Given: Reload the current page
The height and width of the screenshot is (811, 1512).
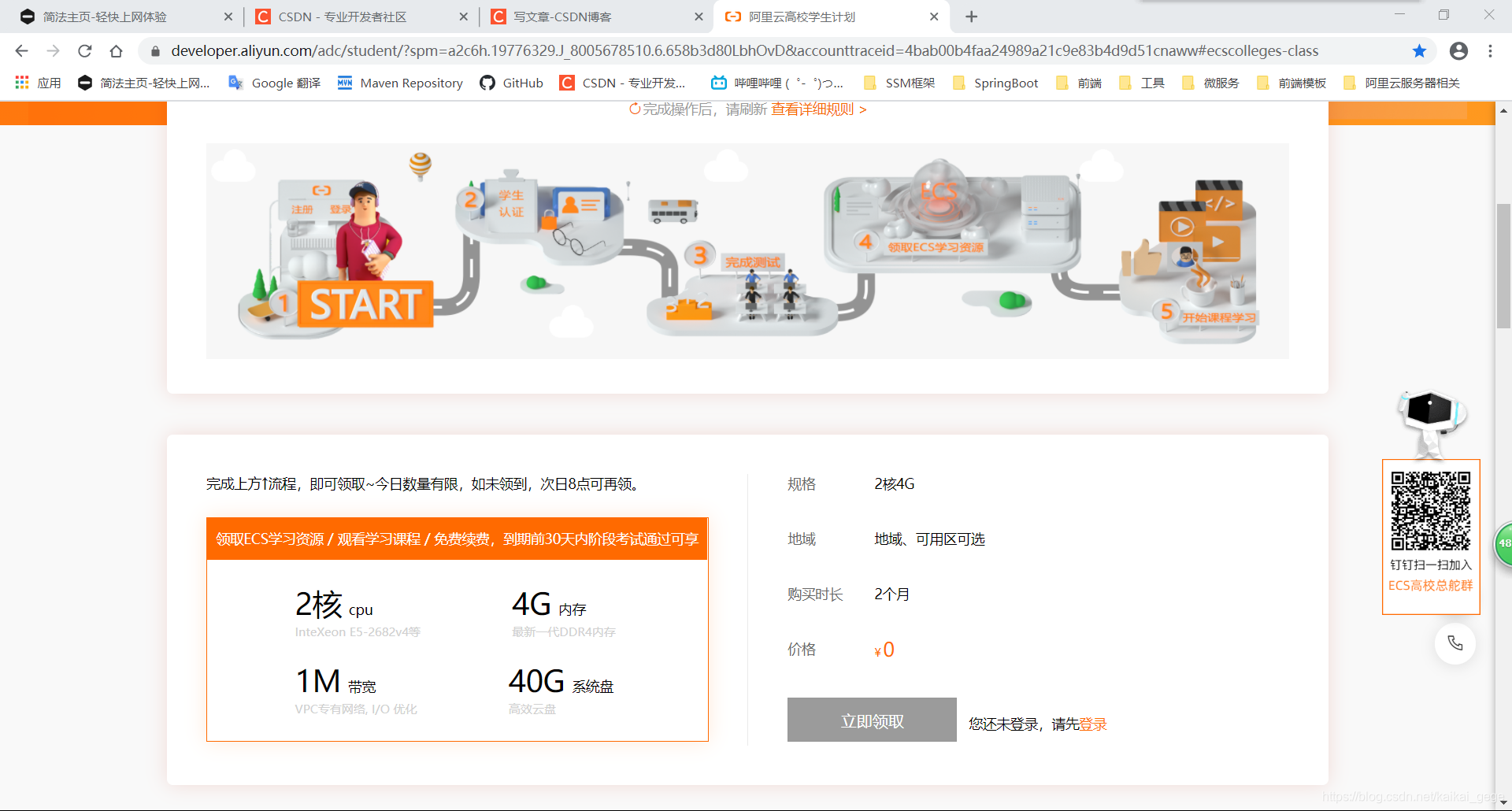Looking at the screenshot, I should [84, 51].
